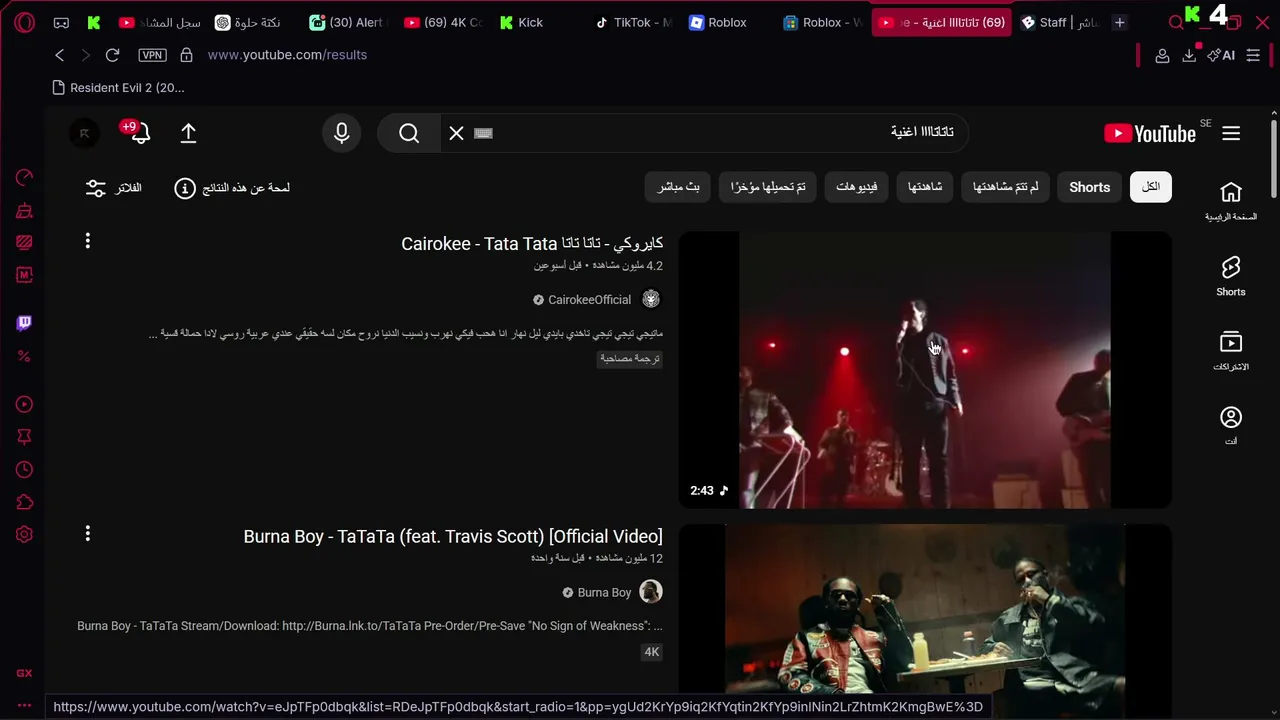The height and width of the screenshot is (720, 1280).
Task: Play the Burna Boy TaTaTa video thumbnail
Action: pos(925,609)
